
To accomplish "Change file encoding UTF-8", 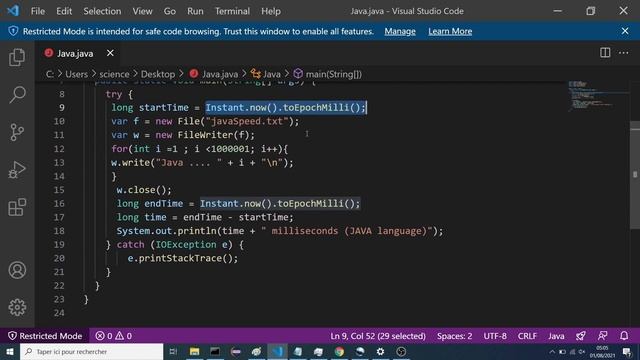I will 495,336.
